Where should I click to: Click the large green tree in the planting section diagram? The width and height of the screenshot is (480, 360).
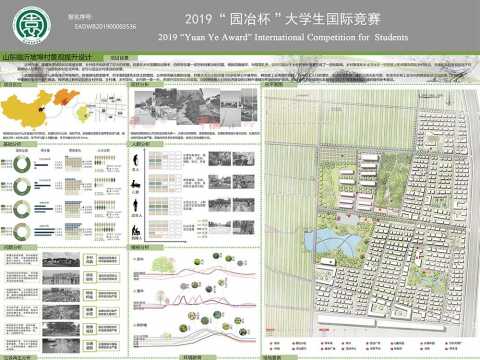pos(162,265)
